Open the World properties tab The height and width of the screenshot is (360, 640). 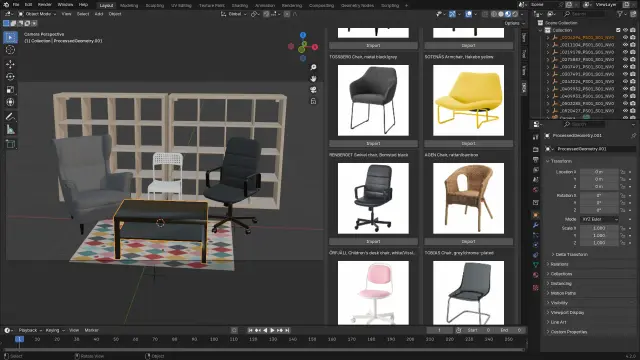pos(536,190)
